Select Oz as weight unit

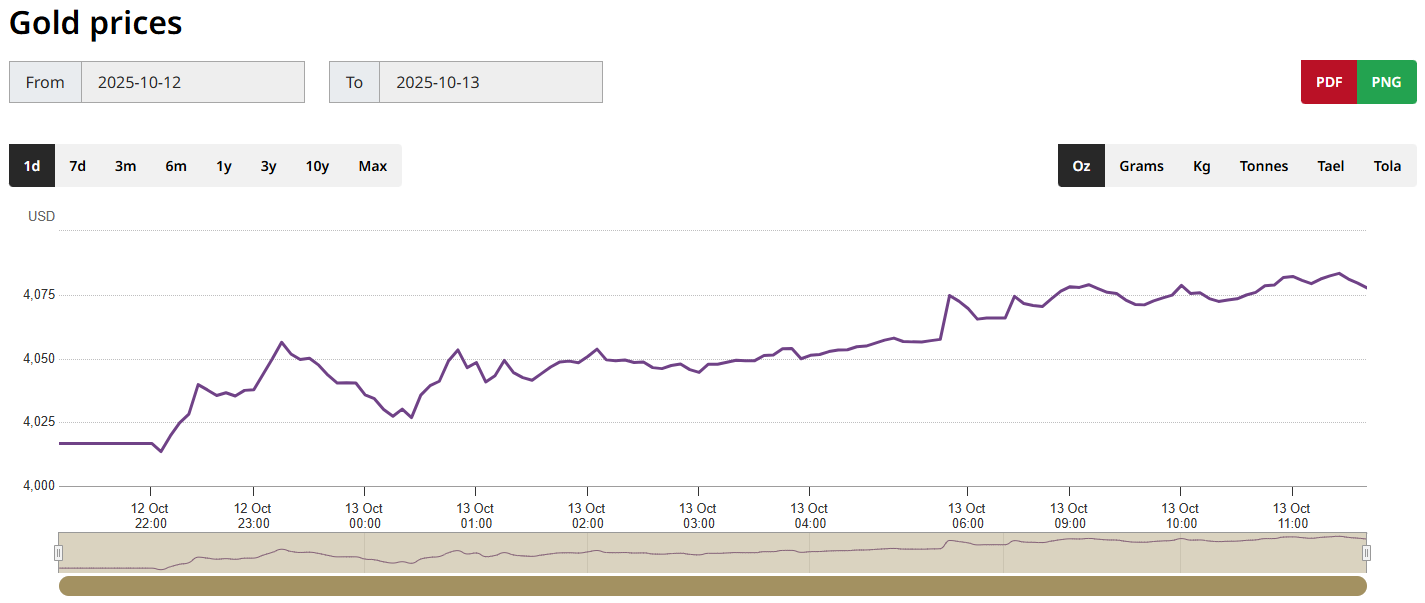(x=1081, y=166)
